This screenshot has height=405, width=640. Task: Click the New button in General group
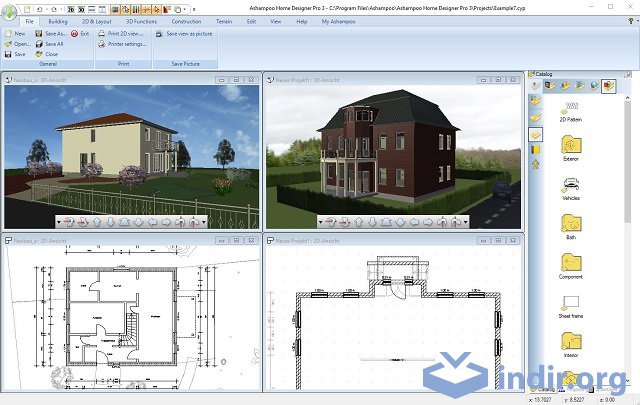(x=15, y=33)
